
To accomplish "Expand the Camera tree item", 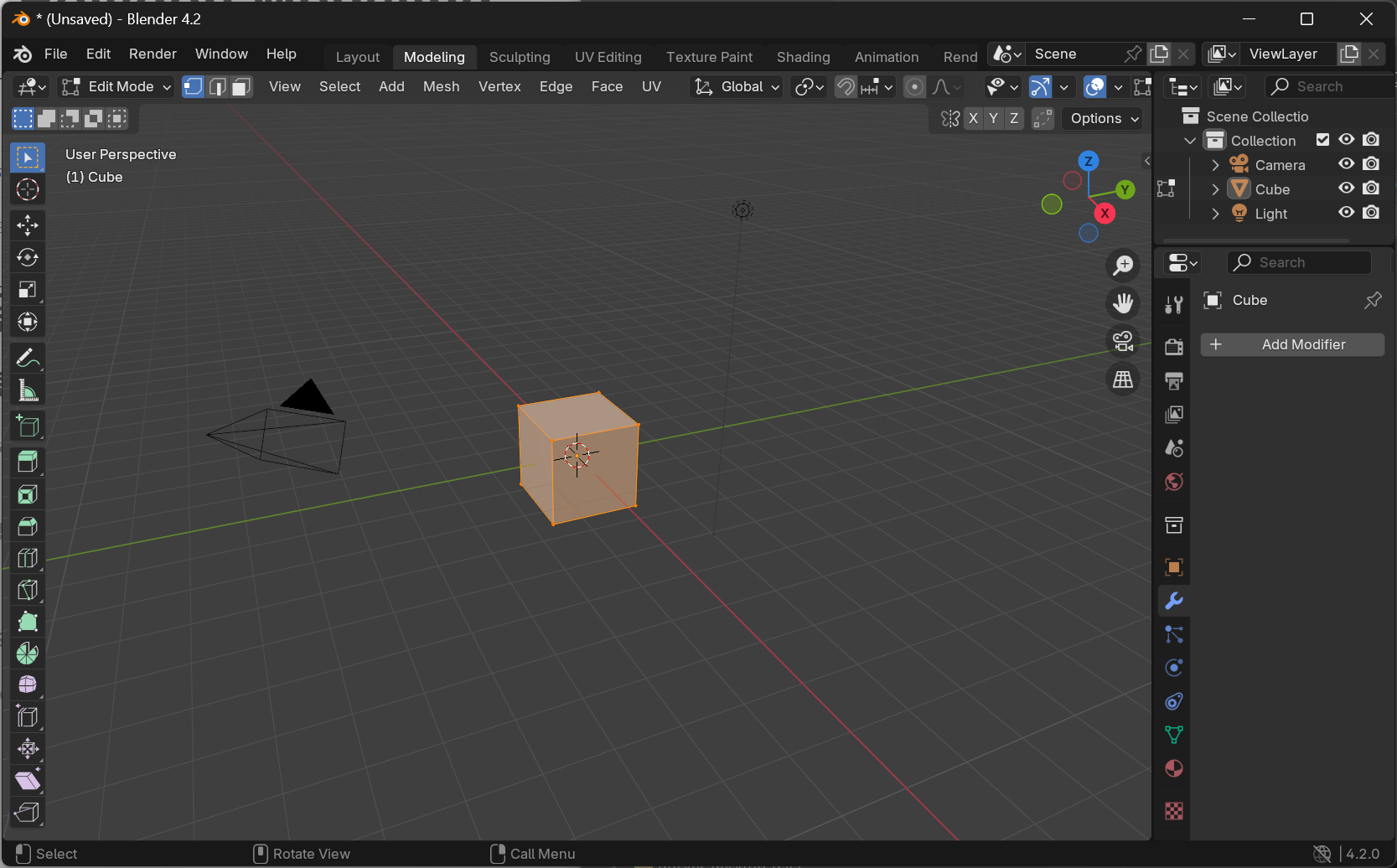I will [x=1215, y=165].
